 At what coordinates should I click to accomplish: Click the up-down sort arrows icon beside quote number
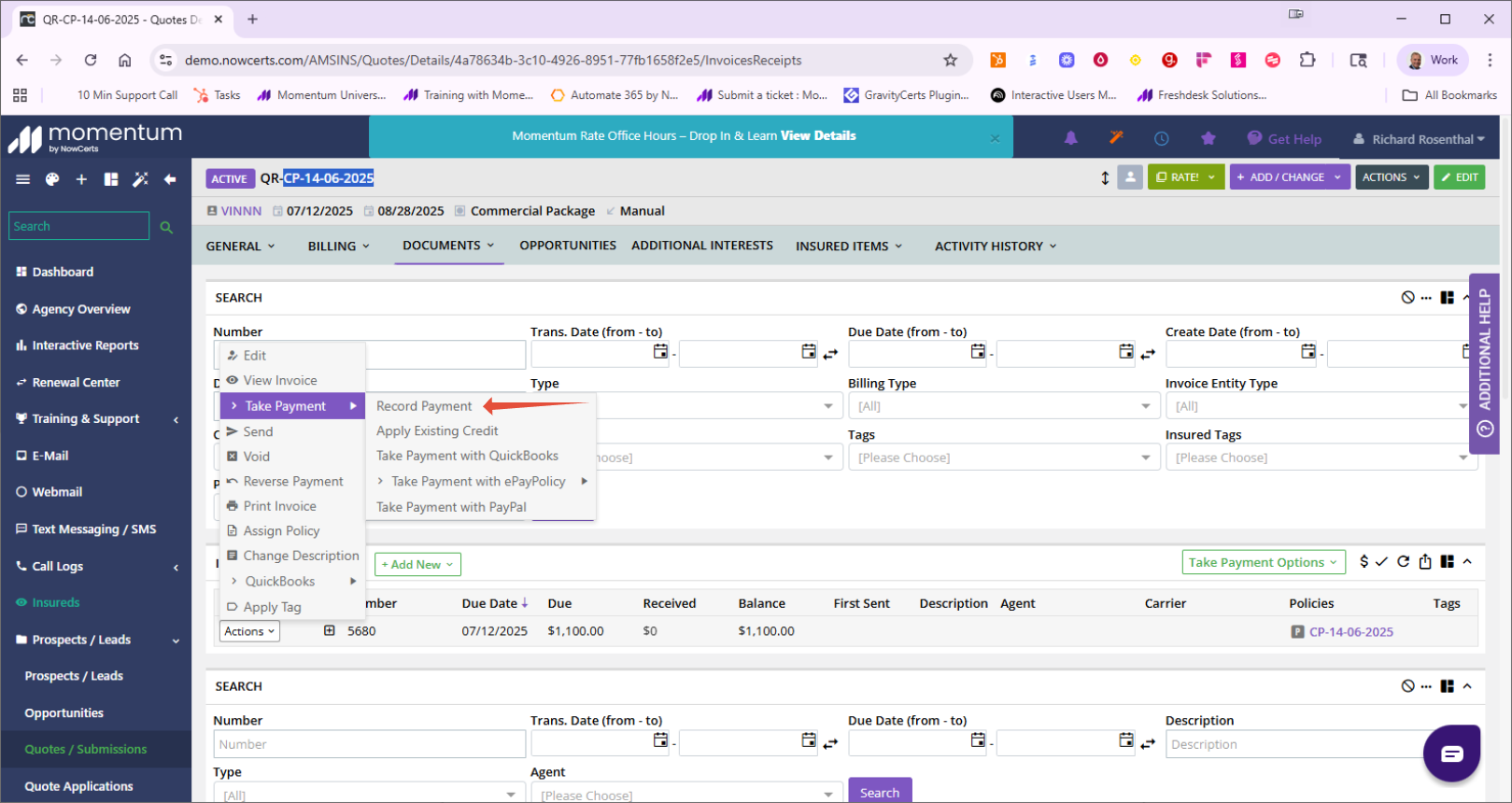1105,177
